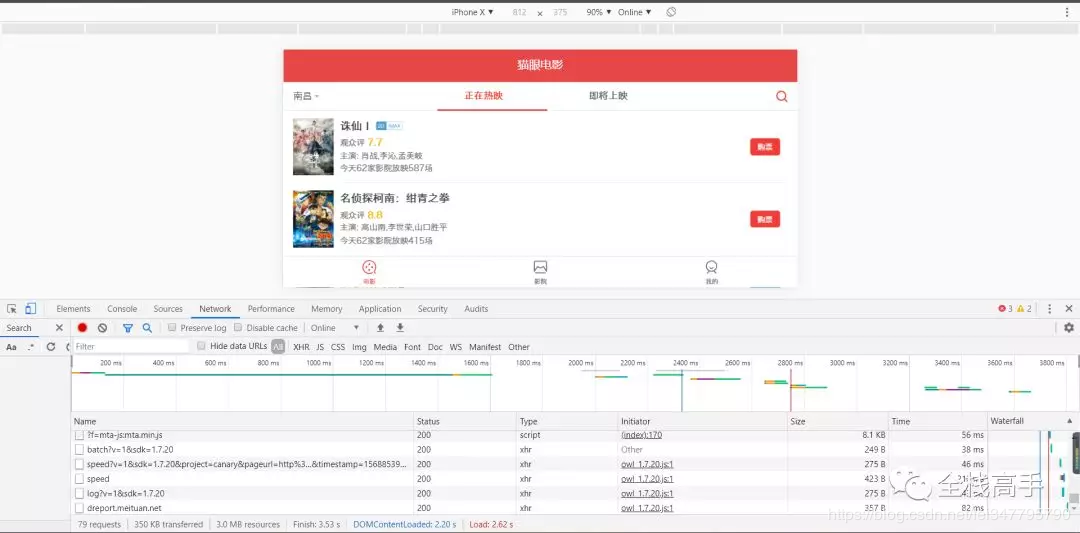Open the 电影 bottom tab icon
Image resolution: width=1080 pixels, height=533 pixels.
(x=369, y=272)
